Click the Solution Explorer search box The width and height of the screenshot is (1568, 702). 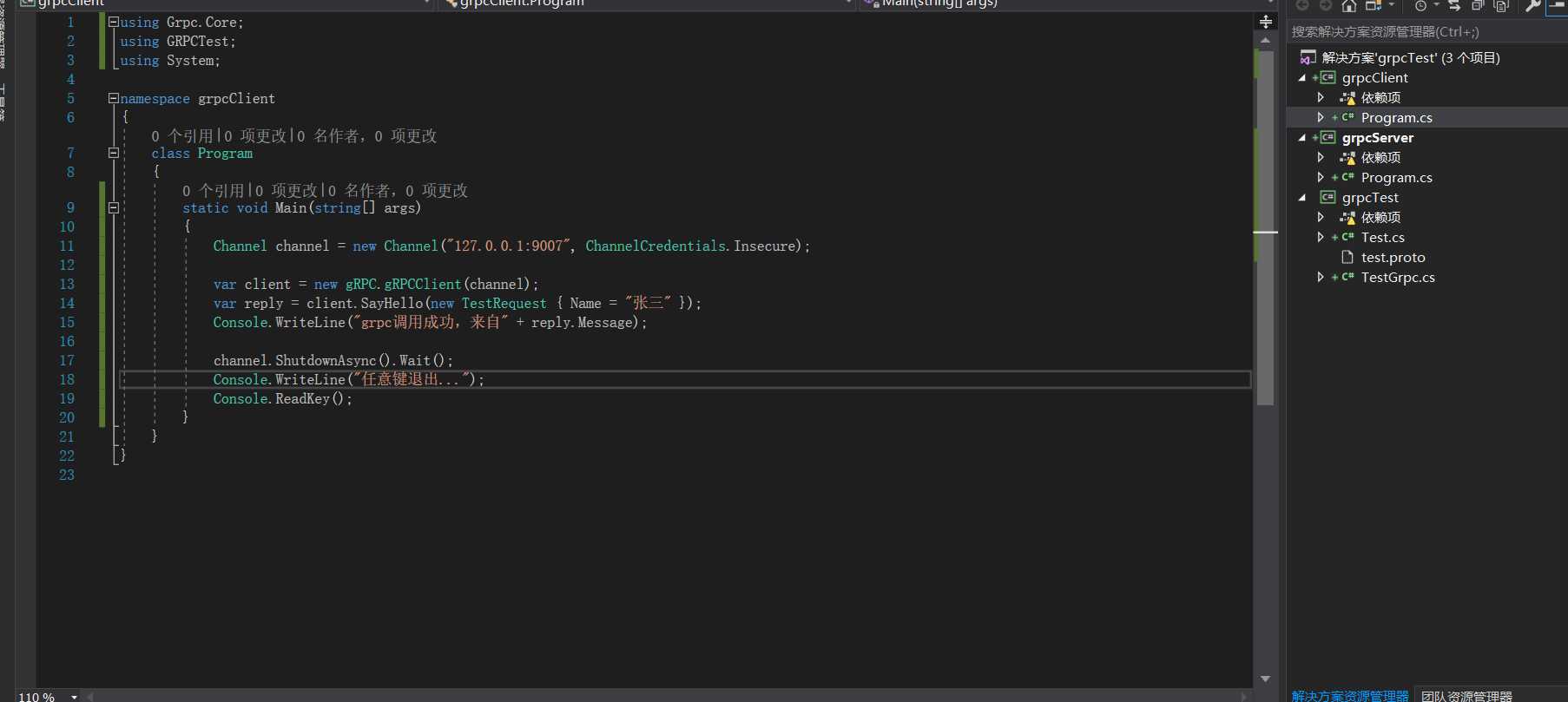click(x=1427, y=32)
